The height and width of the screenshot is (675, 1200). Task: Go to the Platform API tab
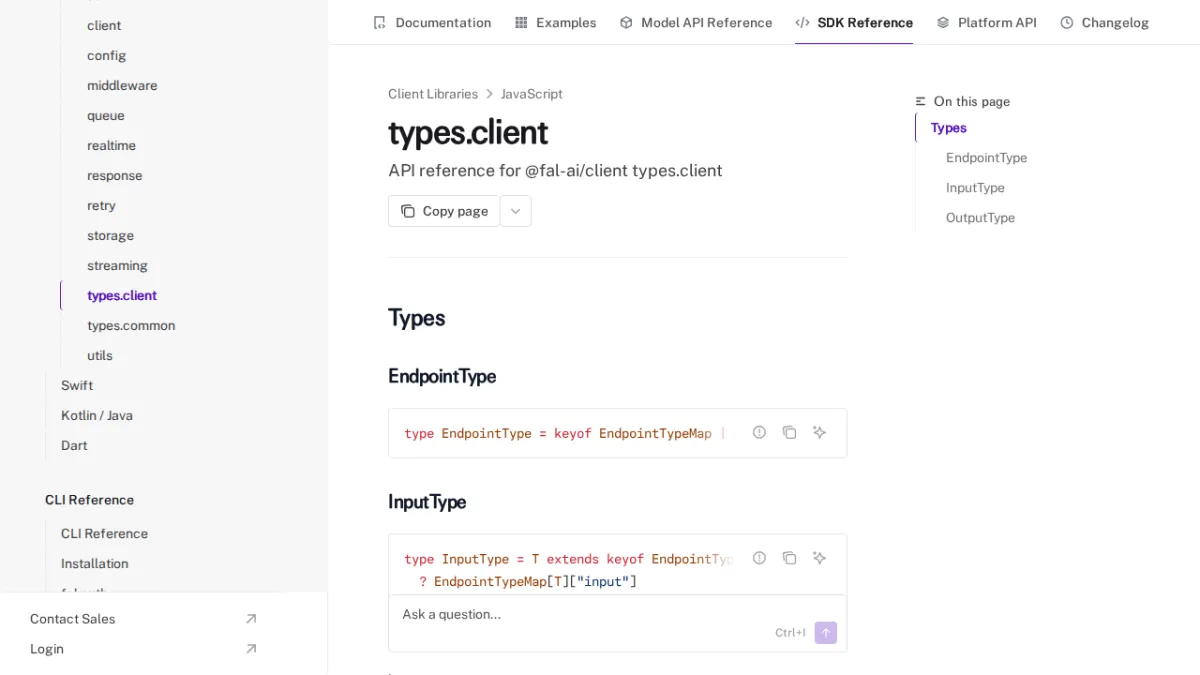point(986,22)
